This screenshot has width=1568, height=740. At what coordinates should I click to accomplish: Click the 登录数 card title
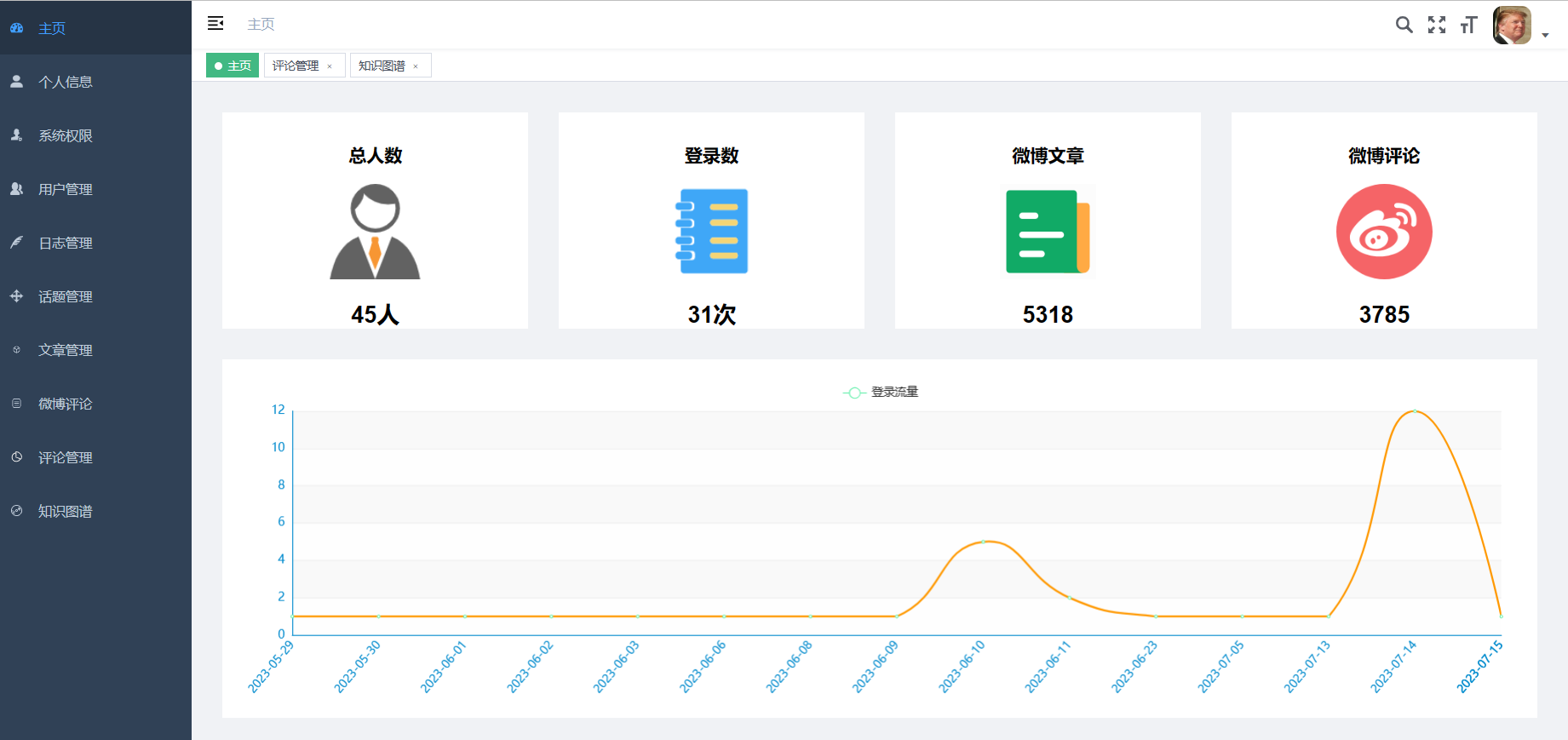pyautogui.click(x=711, y=156)
